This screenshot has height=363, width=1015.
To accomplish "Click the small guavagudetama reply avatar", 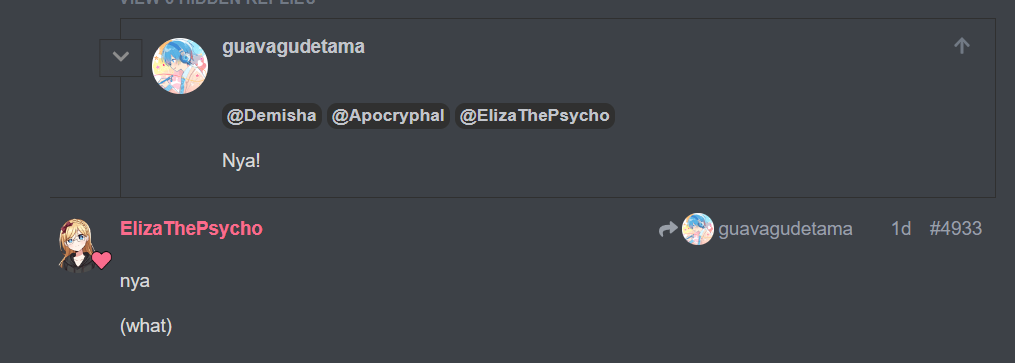I will (x=698, y=229).
